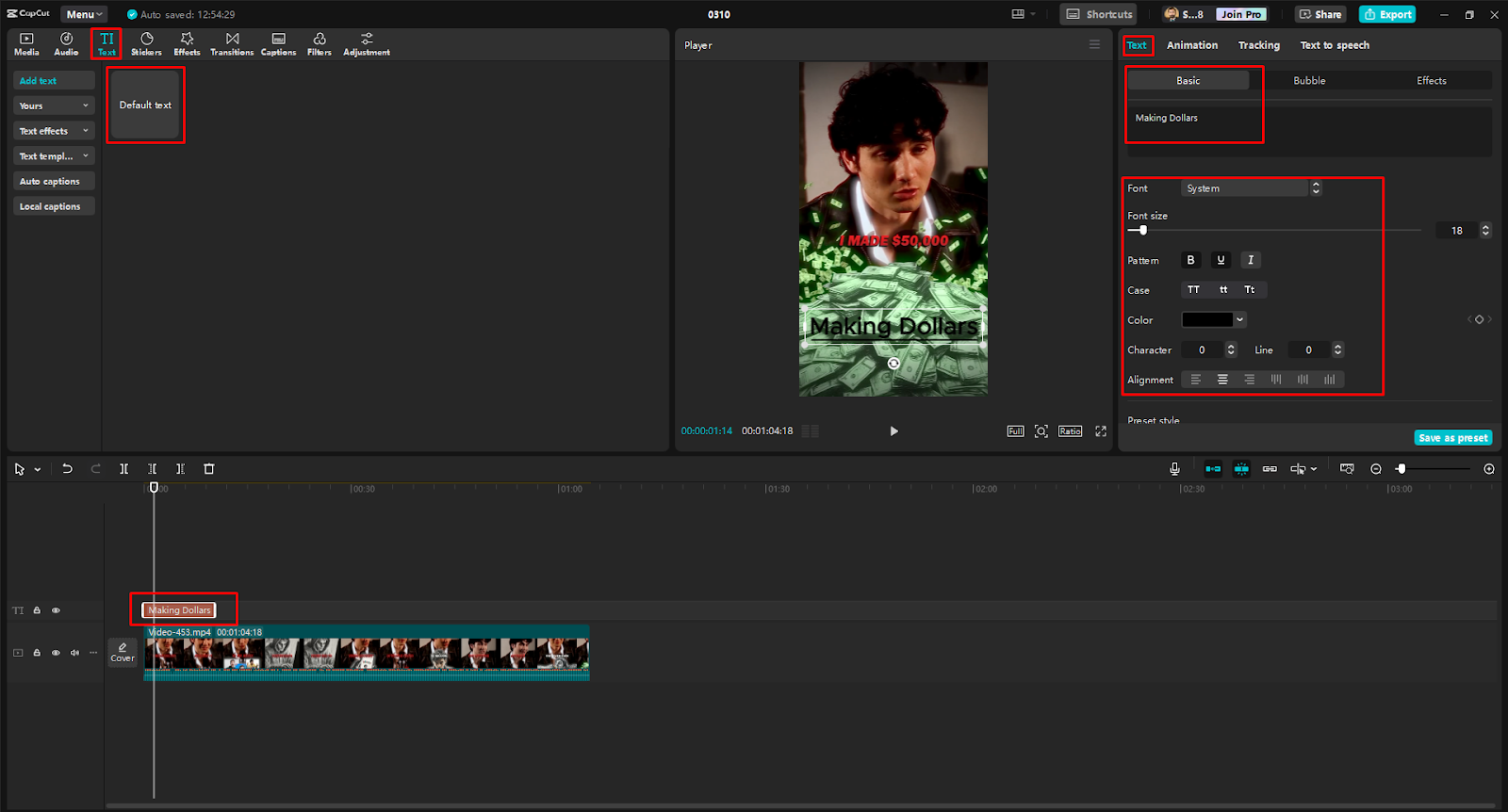This screenshot has height=812, width=1508.
Task: Toggle bold text pattern
Action: (1190, 260)
